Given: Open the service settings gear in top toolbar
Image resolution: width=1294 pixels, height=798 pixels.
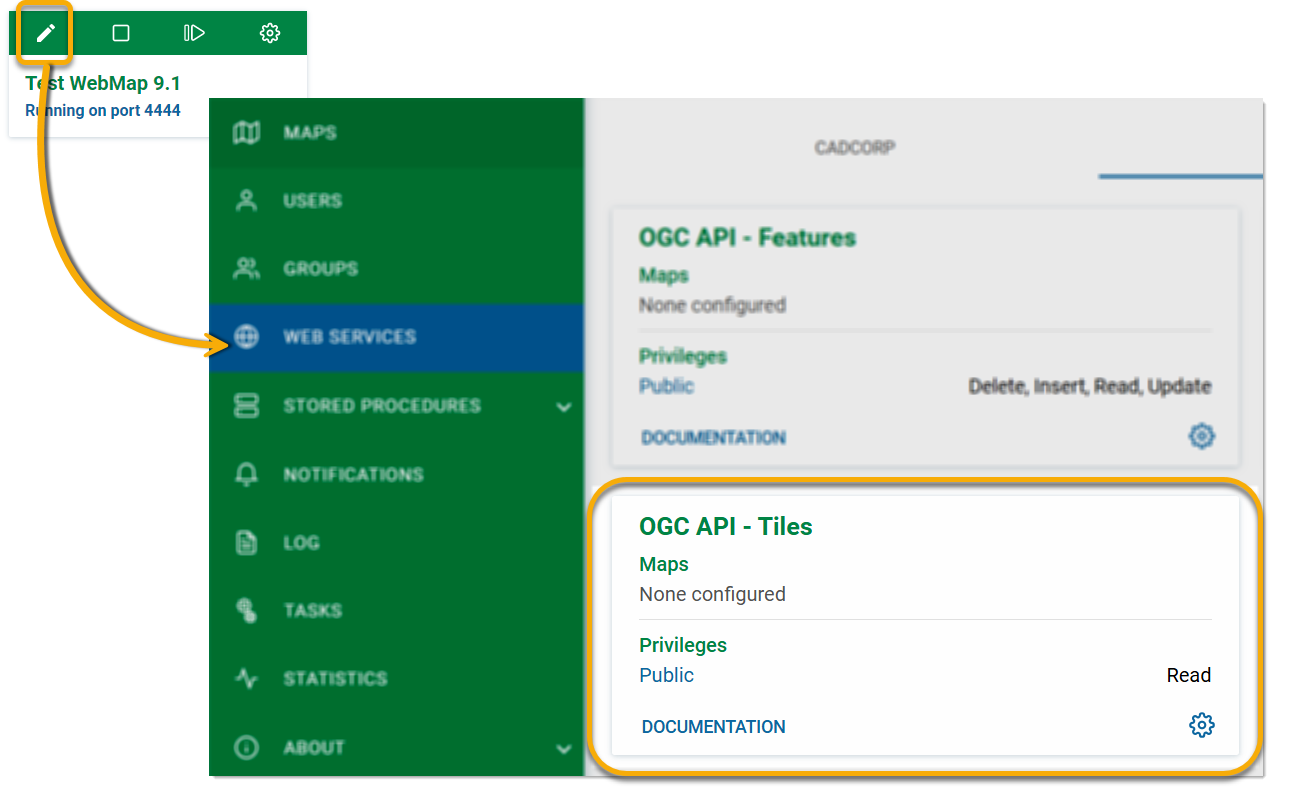Looking at the screenshot, I should point(269,33).
